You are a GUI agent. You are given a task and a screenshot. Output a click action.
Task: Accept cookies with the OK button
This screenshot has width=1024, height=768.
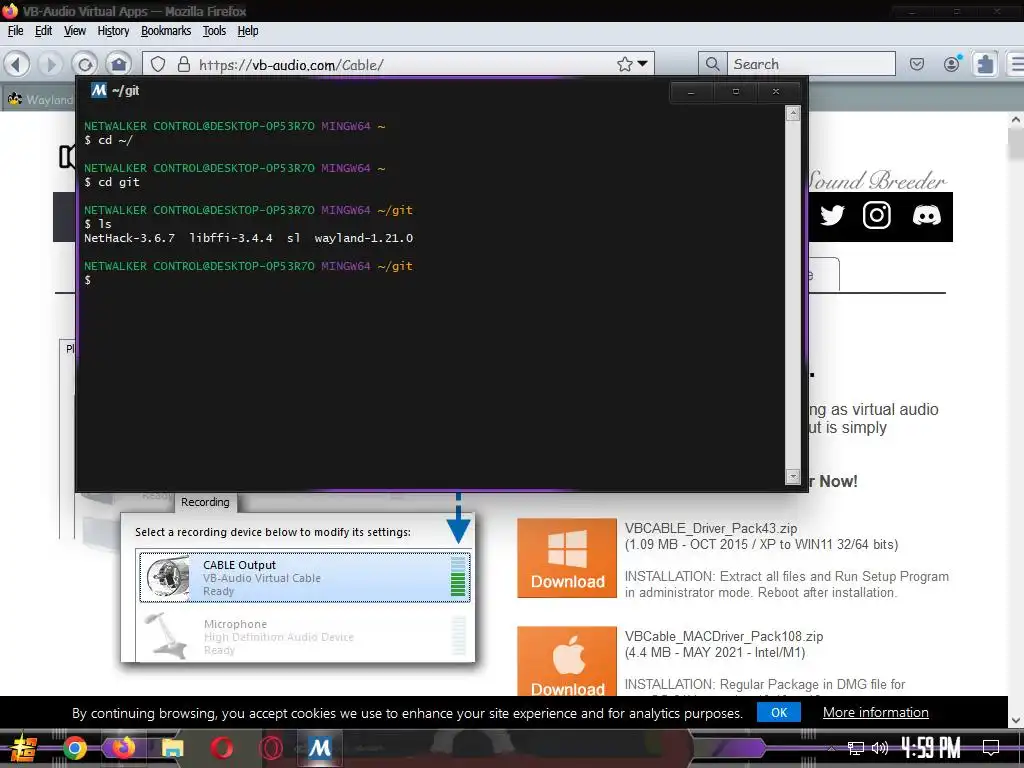tap(778, 712)
